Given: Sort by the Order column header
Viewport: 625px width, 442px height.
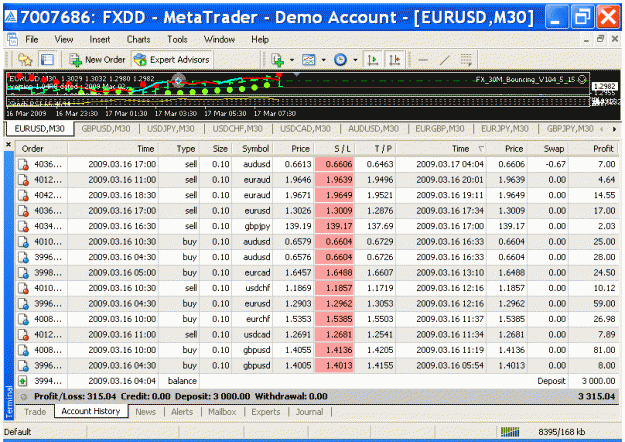Looking at the screenshot, I should pyautogui.click(x=41, y=149).
